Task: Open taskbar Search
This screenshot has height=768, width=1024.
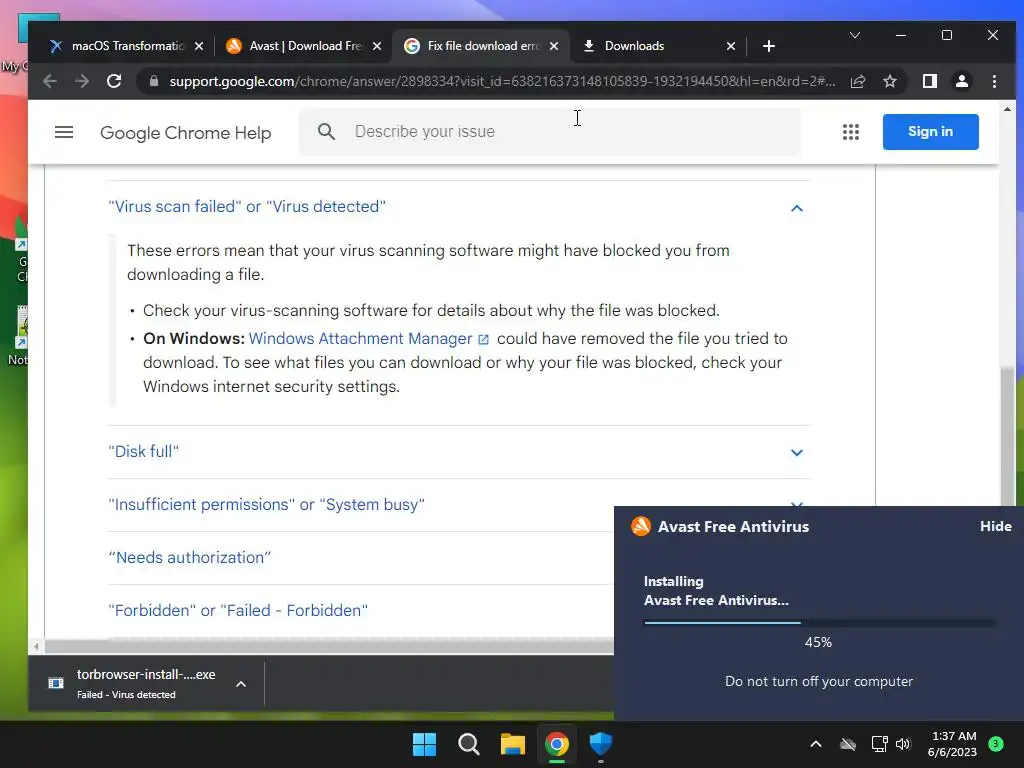Action: [469, 744]
